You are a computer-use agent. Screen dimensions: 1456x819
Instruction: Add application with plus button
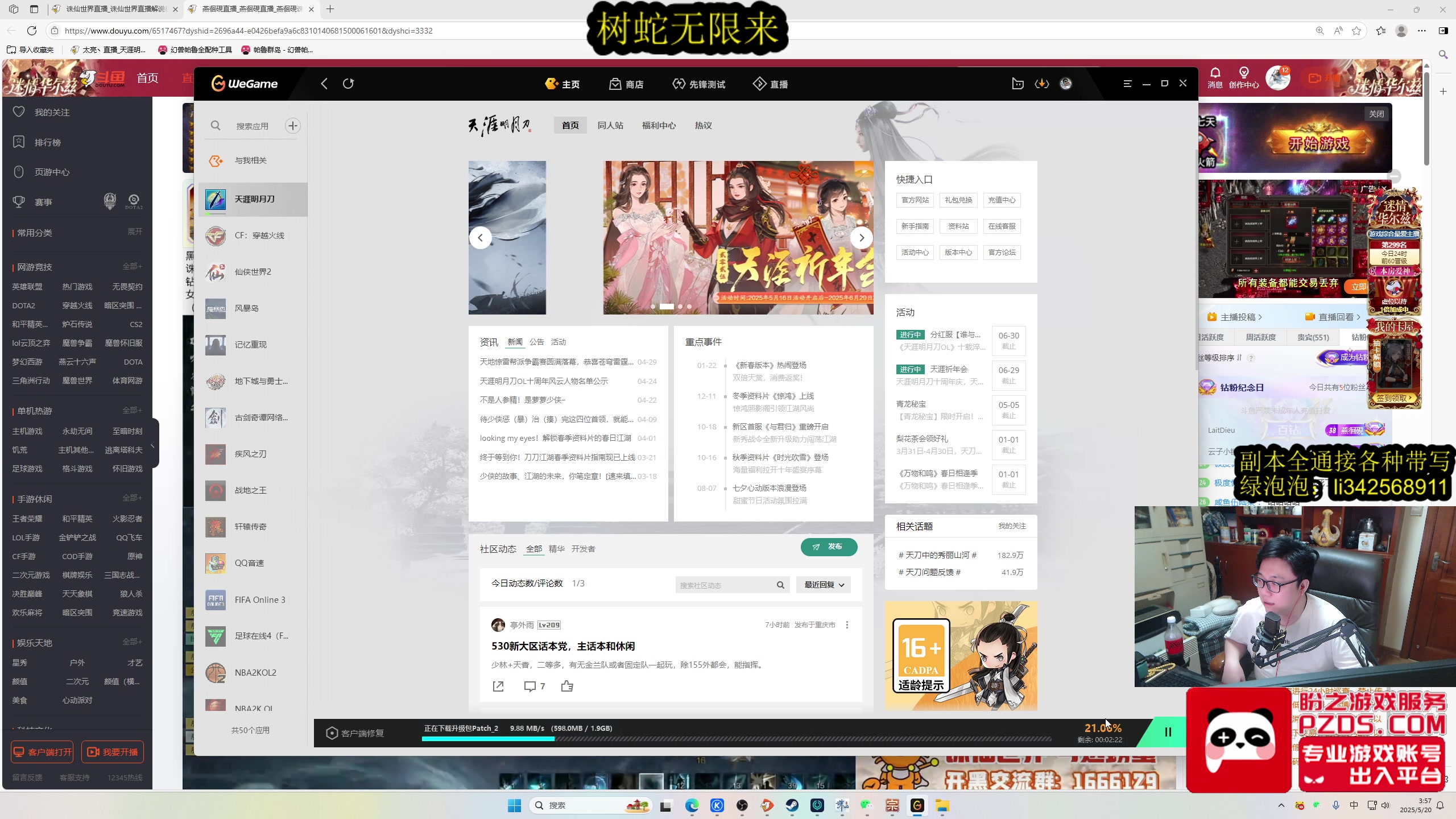point(293,126)
